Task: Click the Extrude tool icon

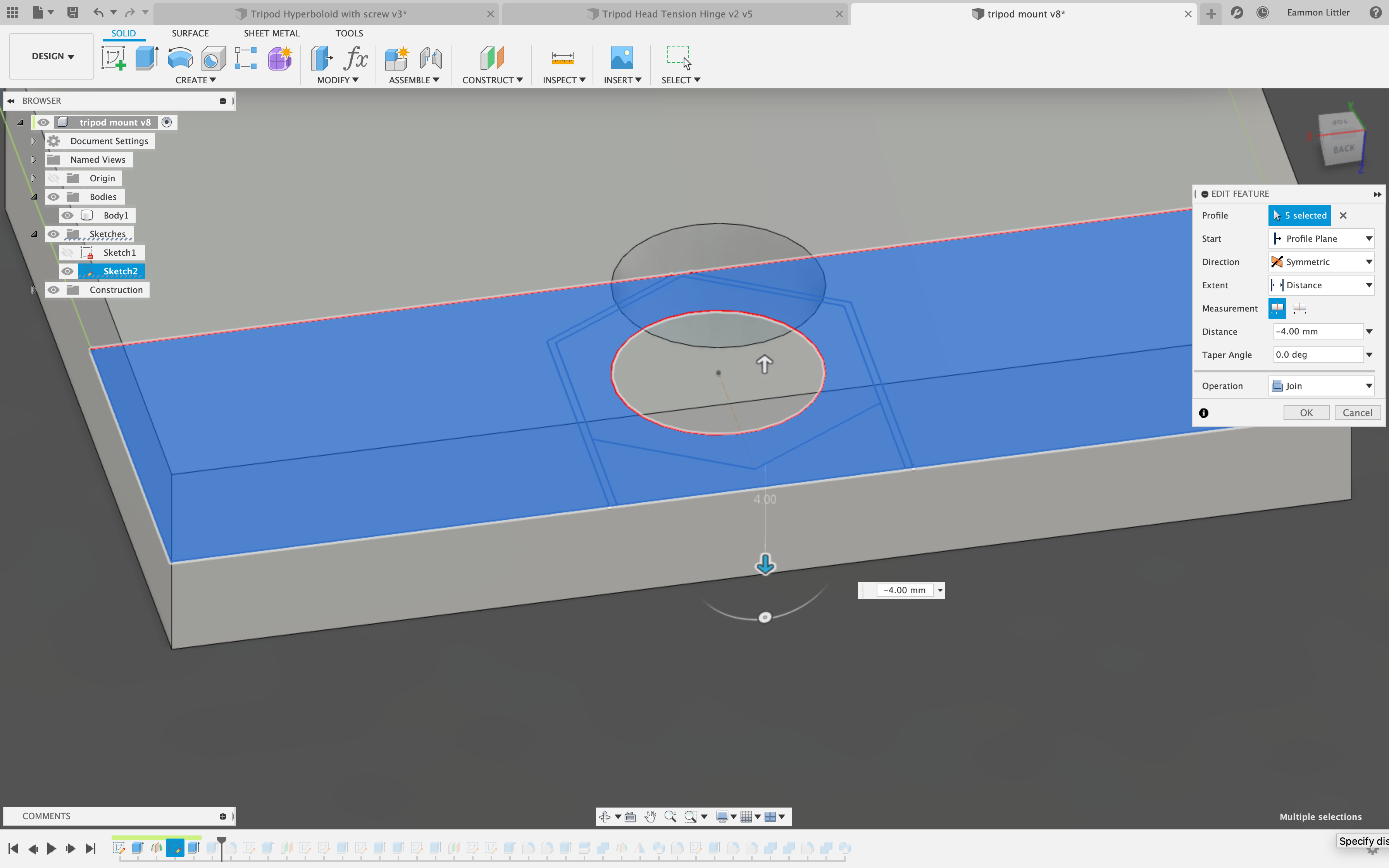Action: click(x=146, y=58)
